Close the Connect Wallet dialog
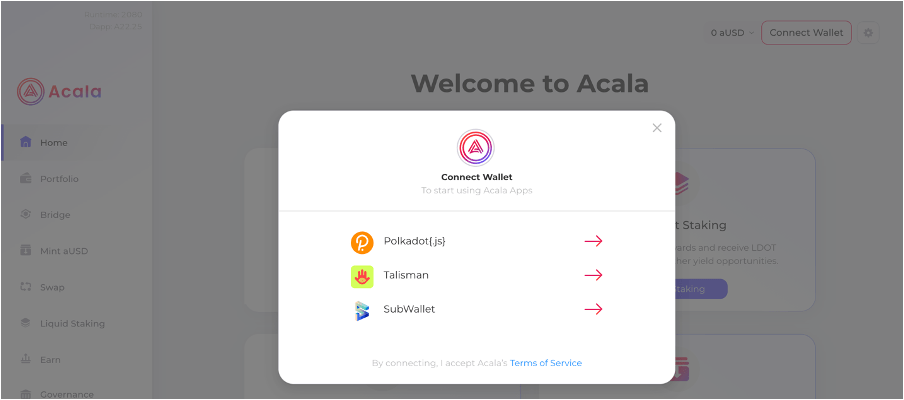This screenshot has height=400, width=904. (x=657, y=128)
